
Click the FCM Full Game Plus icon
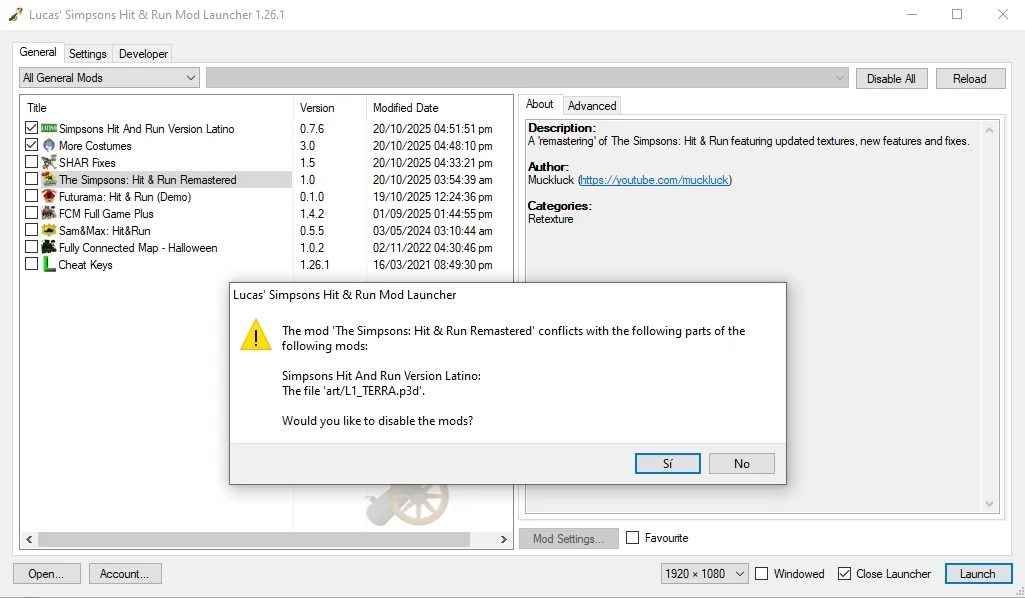click(x=49, y=214)
